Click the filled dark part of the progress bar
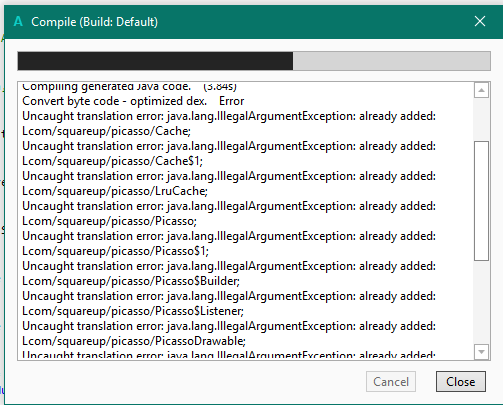 155,61
